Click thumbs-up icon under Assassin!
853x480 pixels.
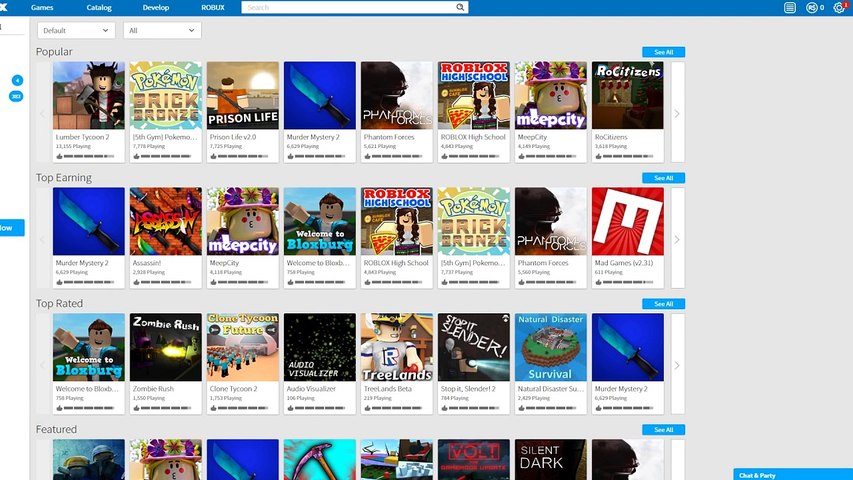(137, 282)
